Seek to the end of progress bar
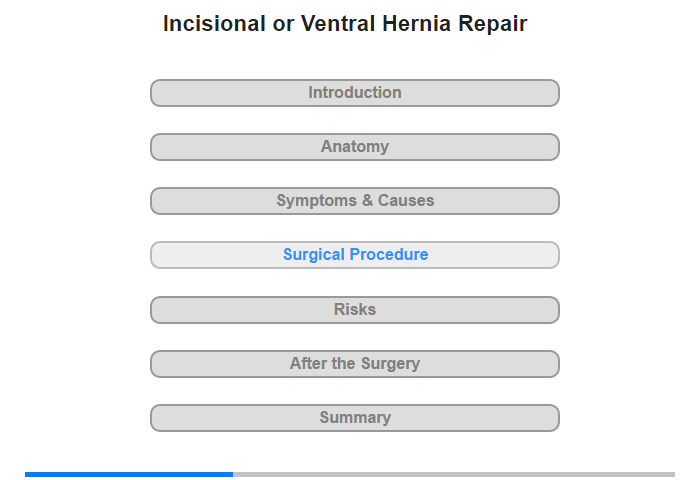The image size is (700, 480). pos(674,474)
